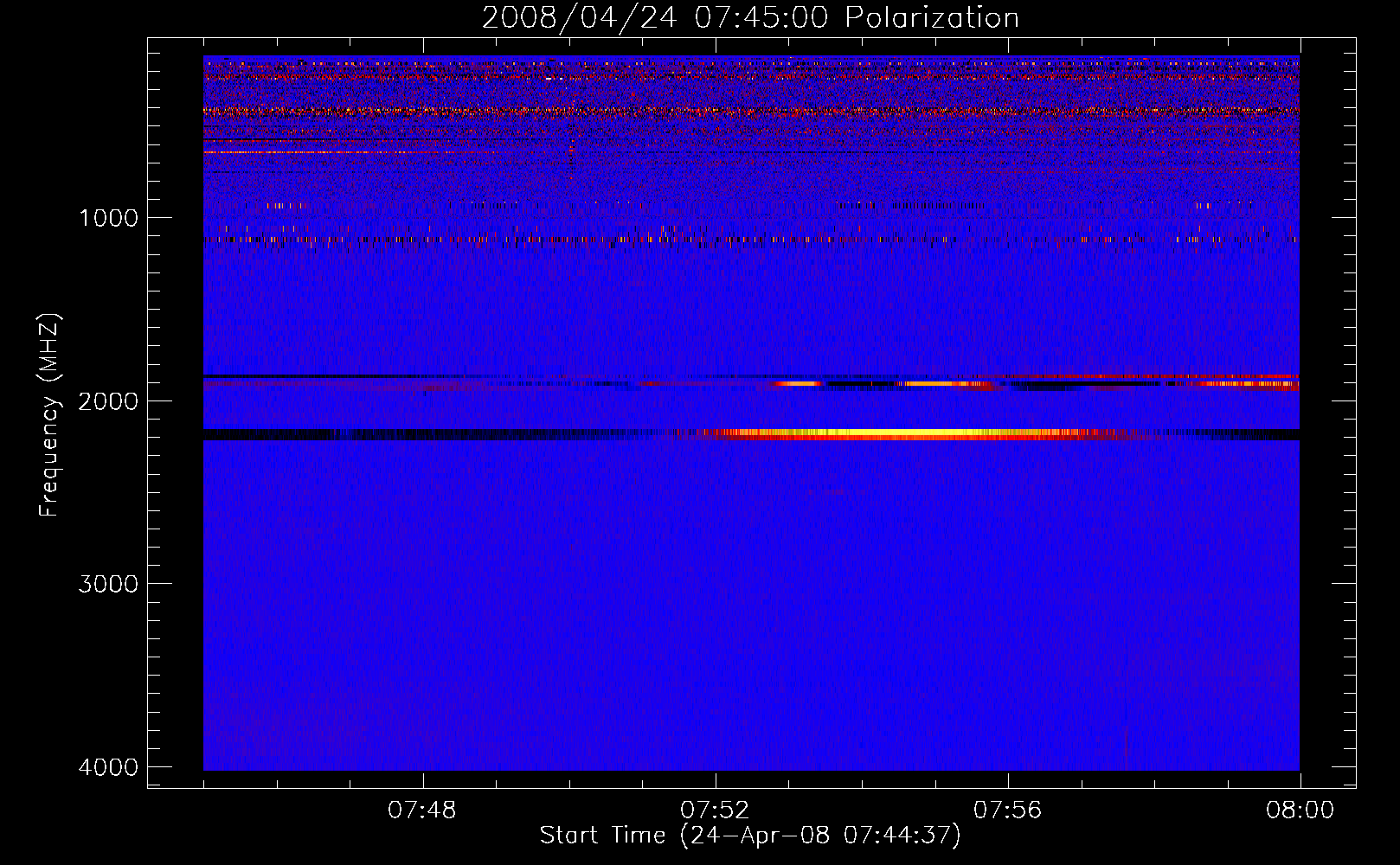
Task: Click the plot title '2008/04/24 07:45:00 Polarization'
Action: 750,17
